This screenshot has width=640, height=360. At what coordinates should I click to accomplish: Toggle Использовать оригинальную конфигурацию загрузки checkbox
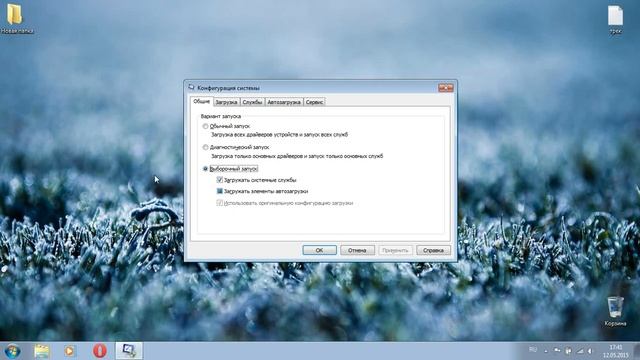click(x=220, y=203)
